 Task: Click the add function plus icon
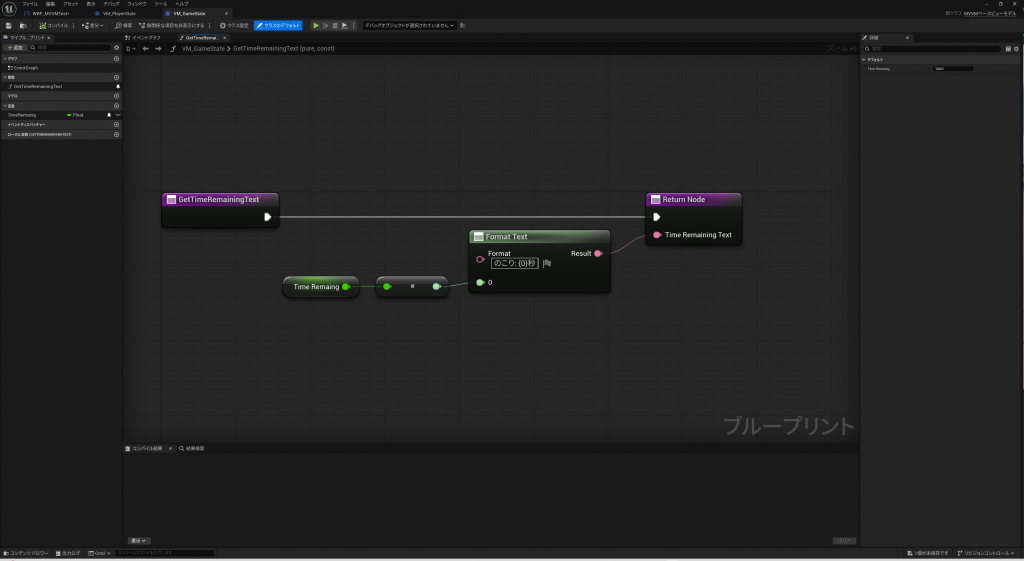pyautogui.click(x=116, y=77)
